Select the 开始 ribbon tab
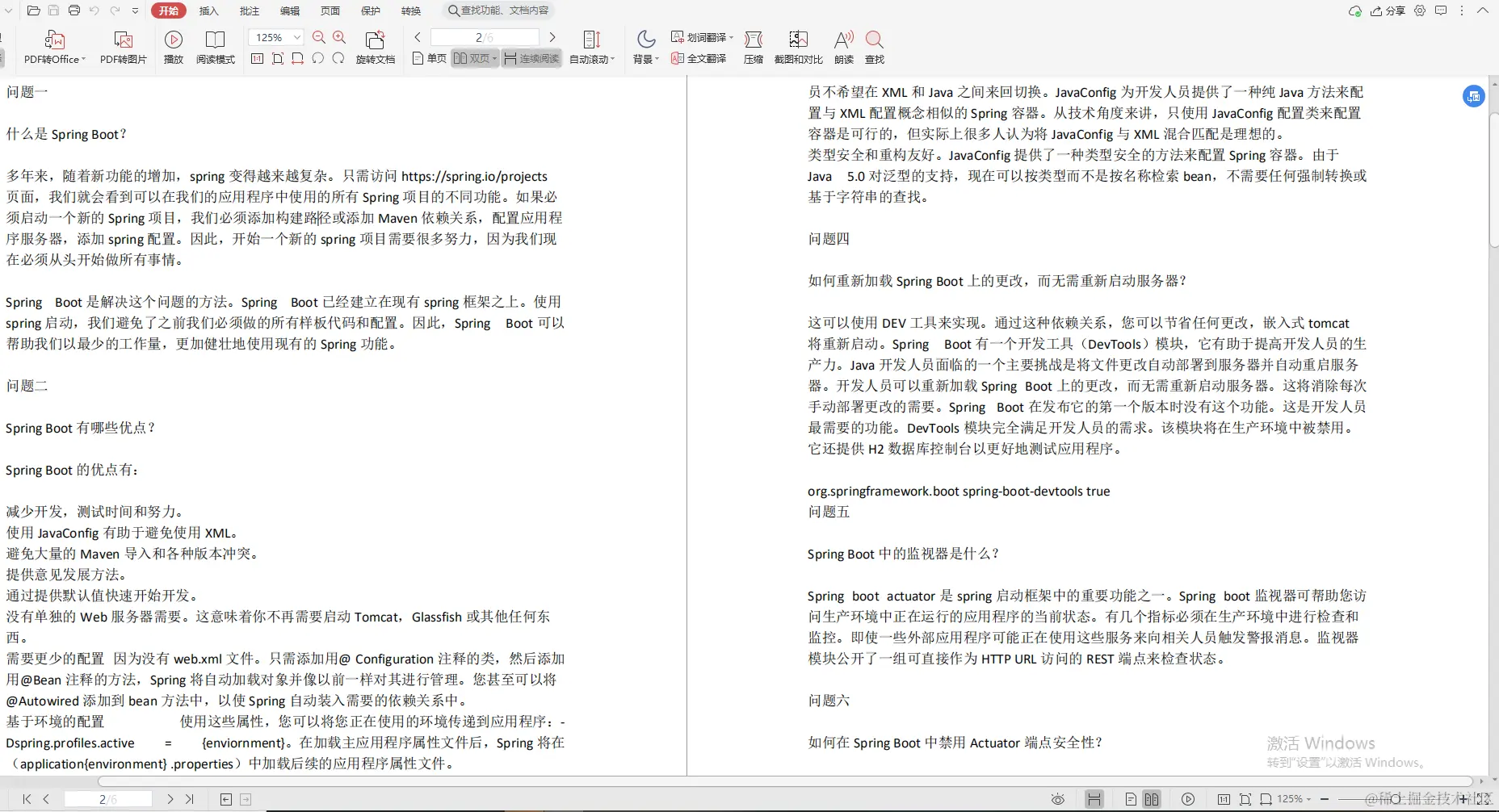The width and height of the screenshot is (1499, 812). point(169,10)
